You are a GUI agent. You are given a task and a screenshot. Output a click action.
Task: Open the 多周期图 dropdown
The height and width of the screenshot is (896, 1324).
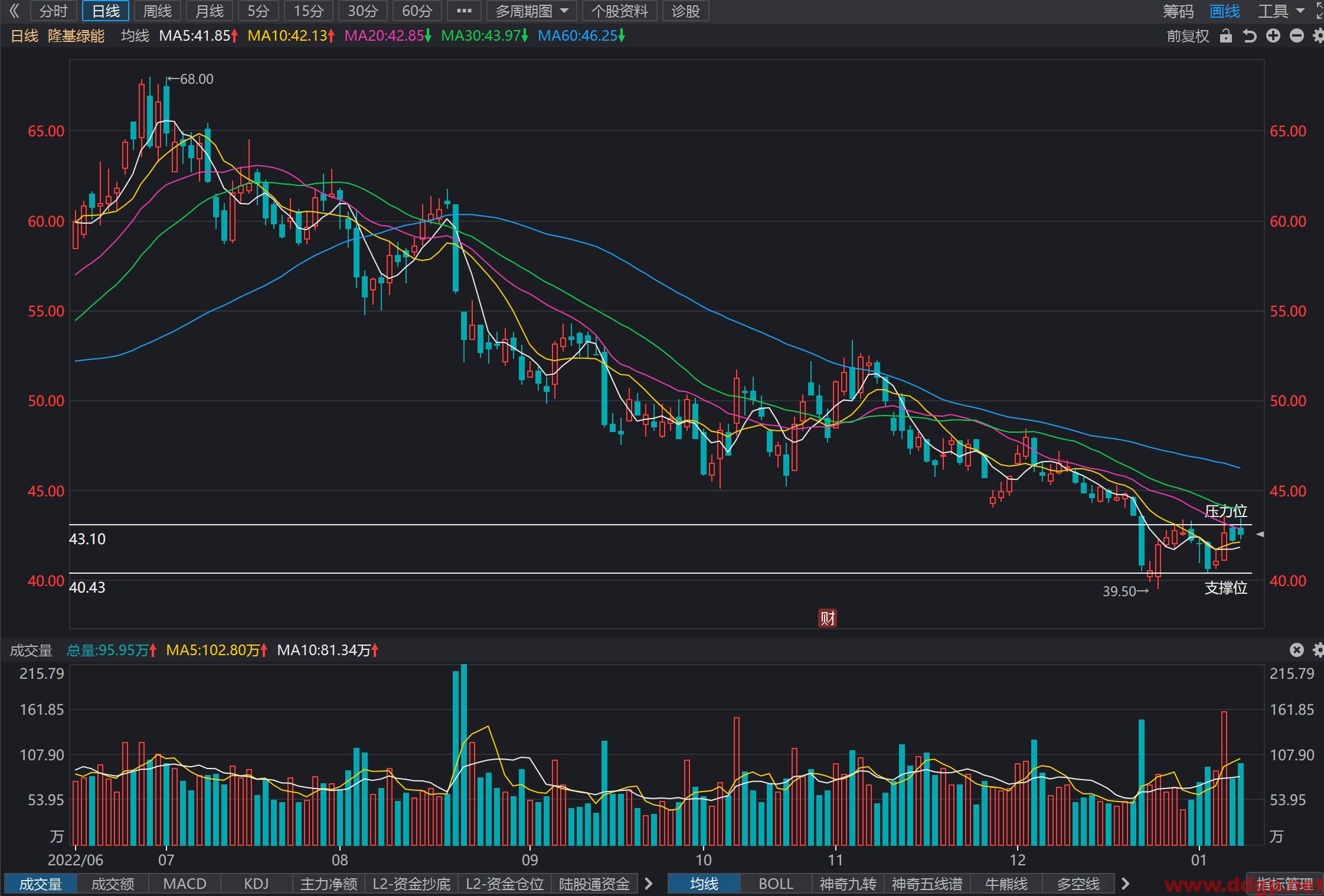(532, 11)
